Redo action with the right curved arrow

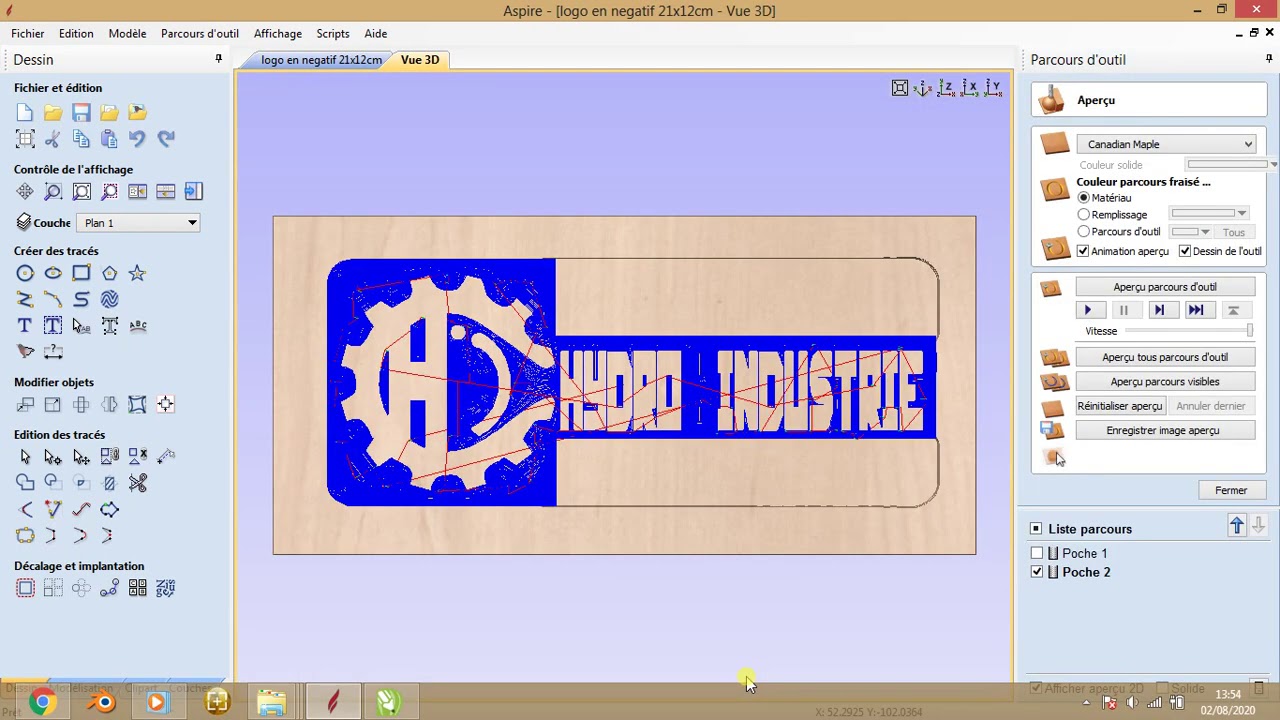coord(165,139)
